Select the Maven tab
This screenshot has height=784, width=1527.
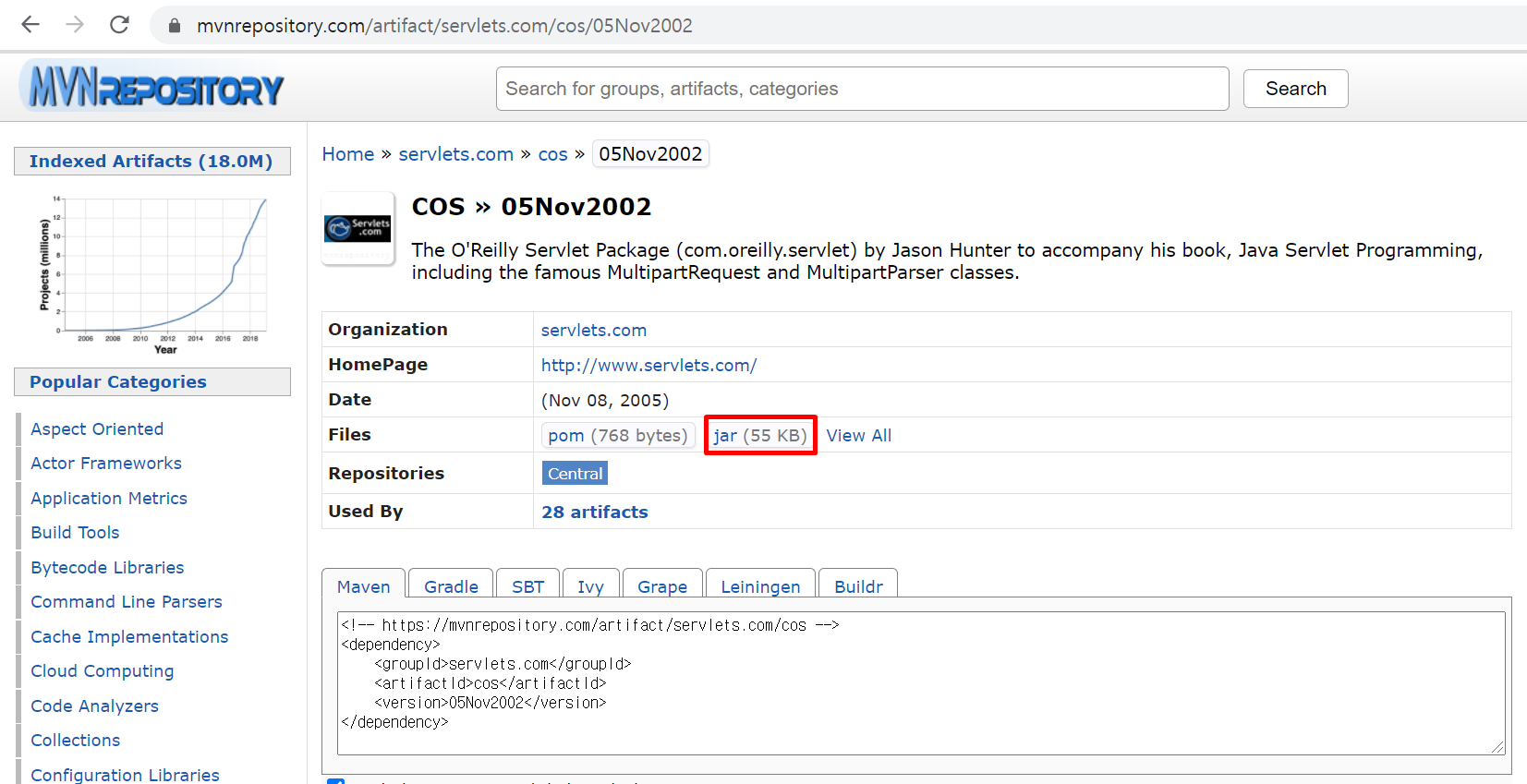tap(363, 586)
